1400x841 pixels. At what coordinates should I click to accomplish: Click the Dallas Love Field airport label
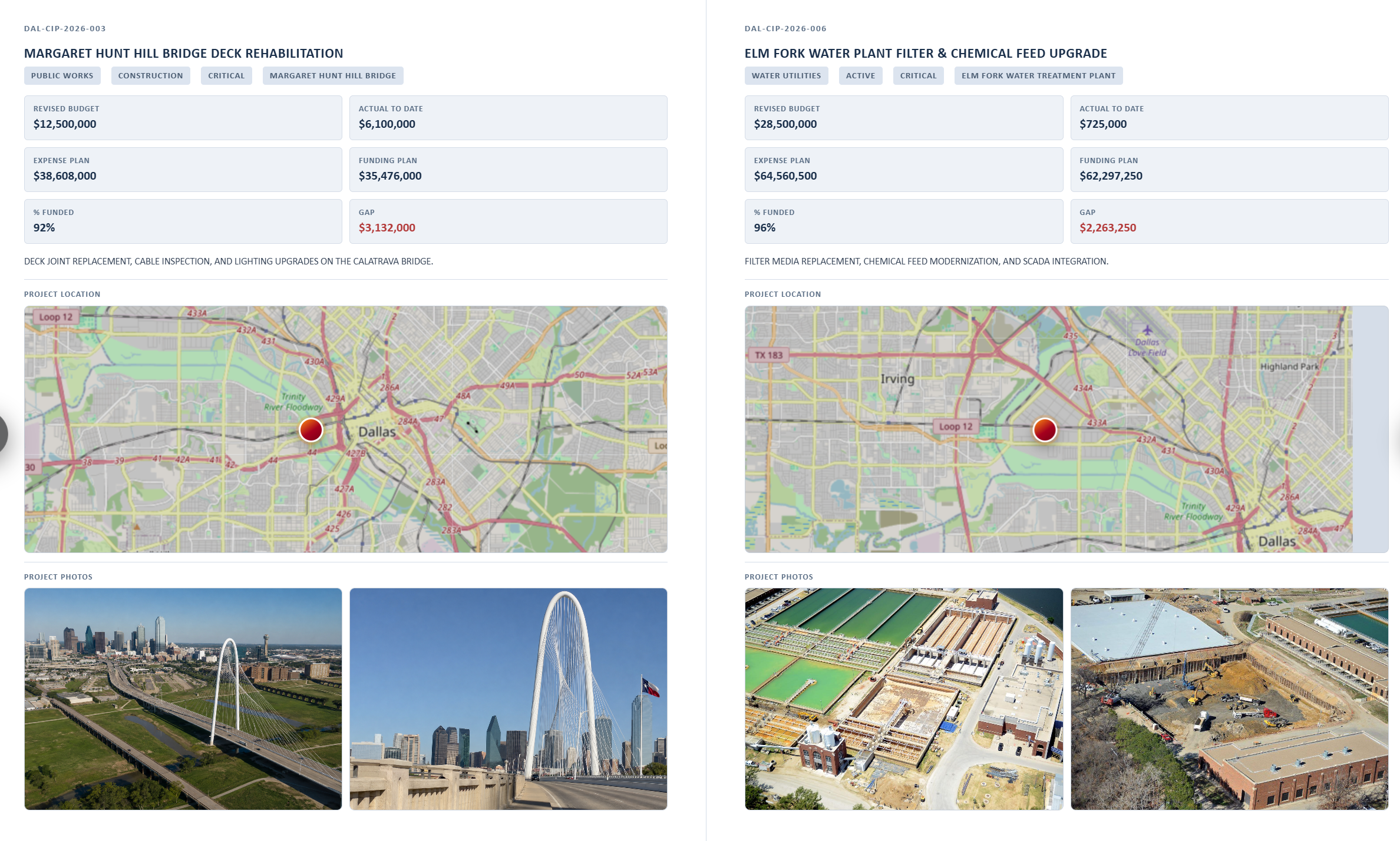click(1147, 347)
